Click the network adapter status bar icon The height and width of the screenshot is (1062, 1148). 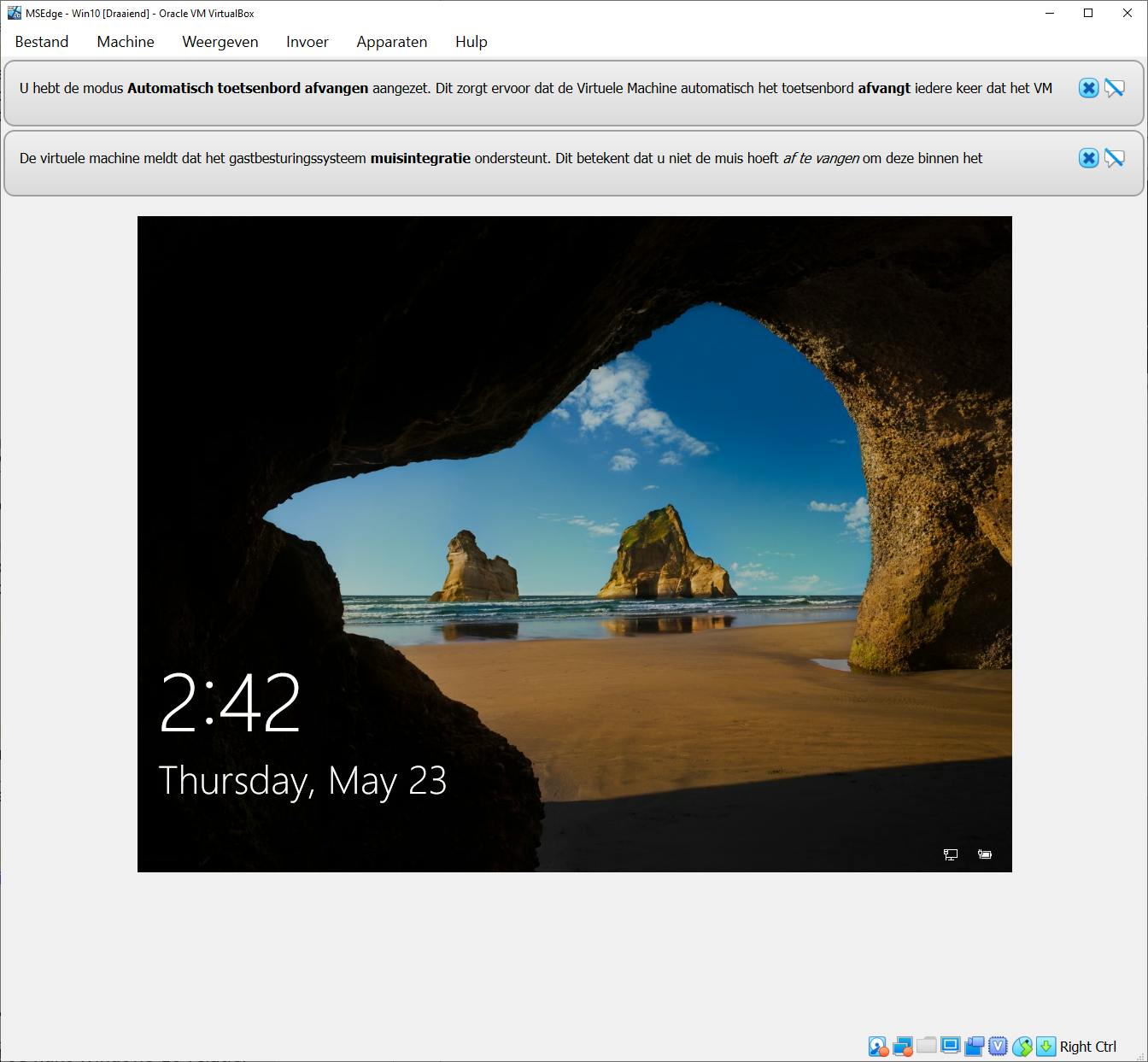(903, 1047)
